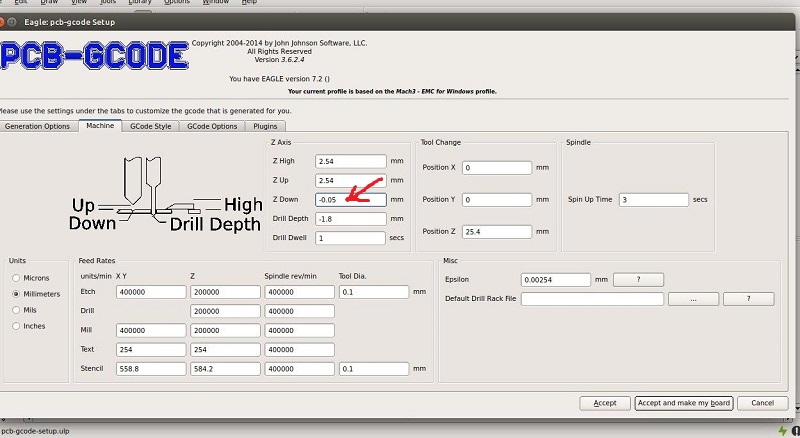Click the Etch X Y feed rate field
The image size is (800, 438).
click(151, 292)
